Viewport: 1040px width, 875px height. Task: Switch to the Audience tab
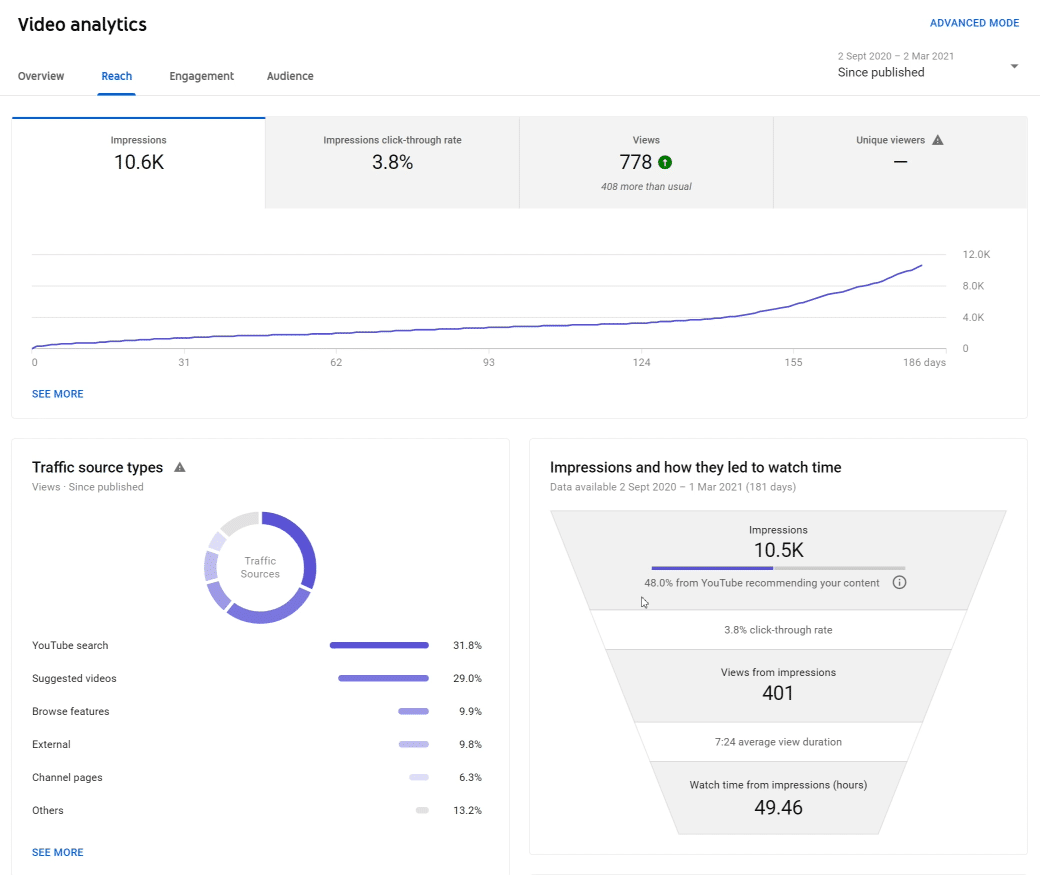point(289,76)
